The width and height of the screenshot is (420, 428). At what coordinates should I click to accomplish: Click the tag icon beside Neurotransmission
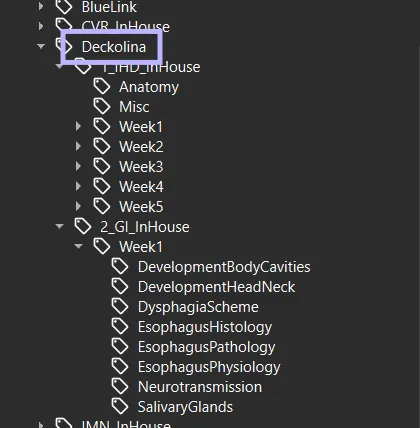tap(120, 386)
